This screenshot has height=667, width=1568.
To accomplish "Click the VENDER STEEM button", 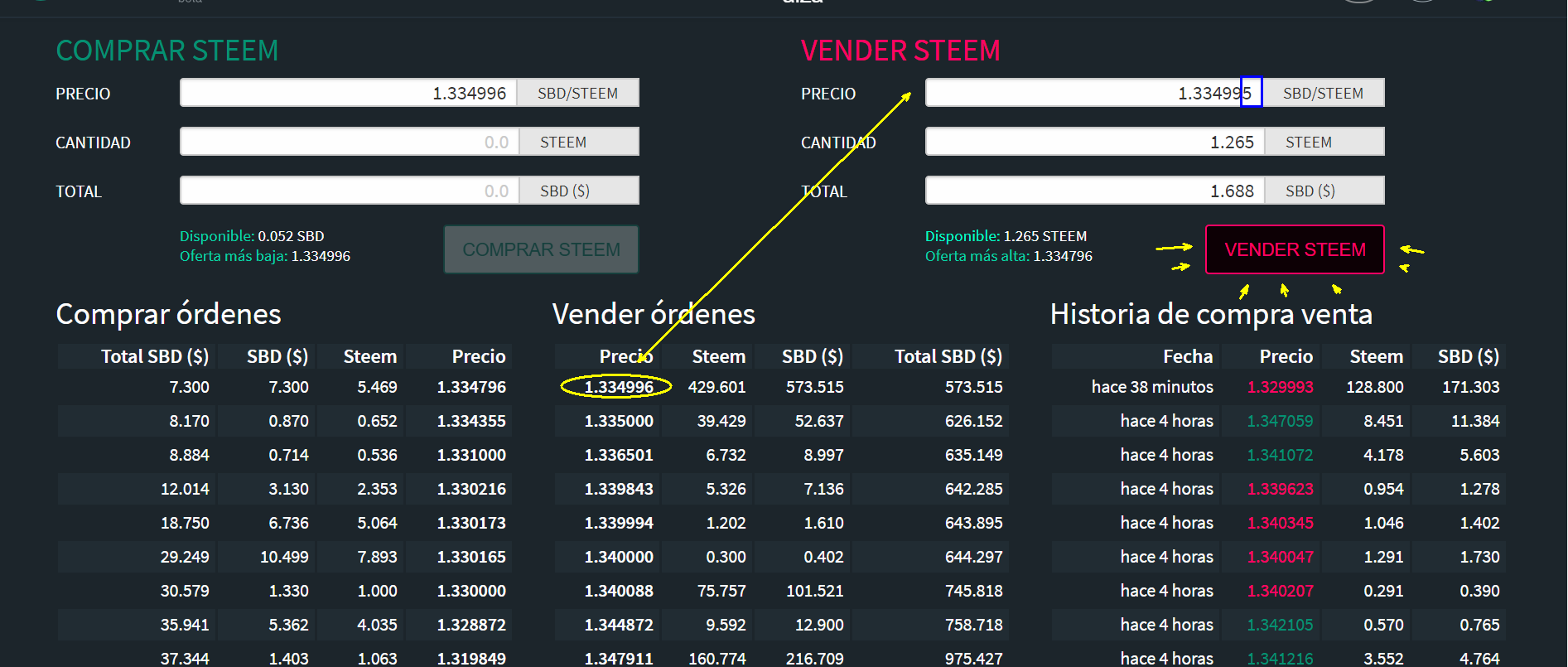I will pyautogui.click(x=1295, y=249).
